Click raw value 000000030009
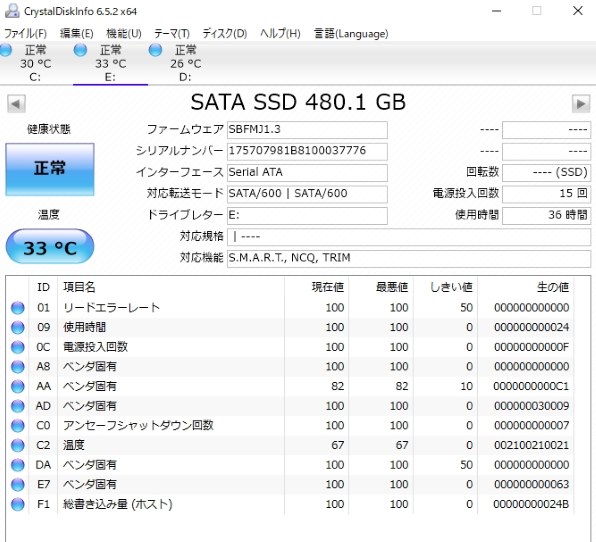596x542 pixels. click(x=531, y=406)
